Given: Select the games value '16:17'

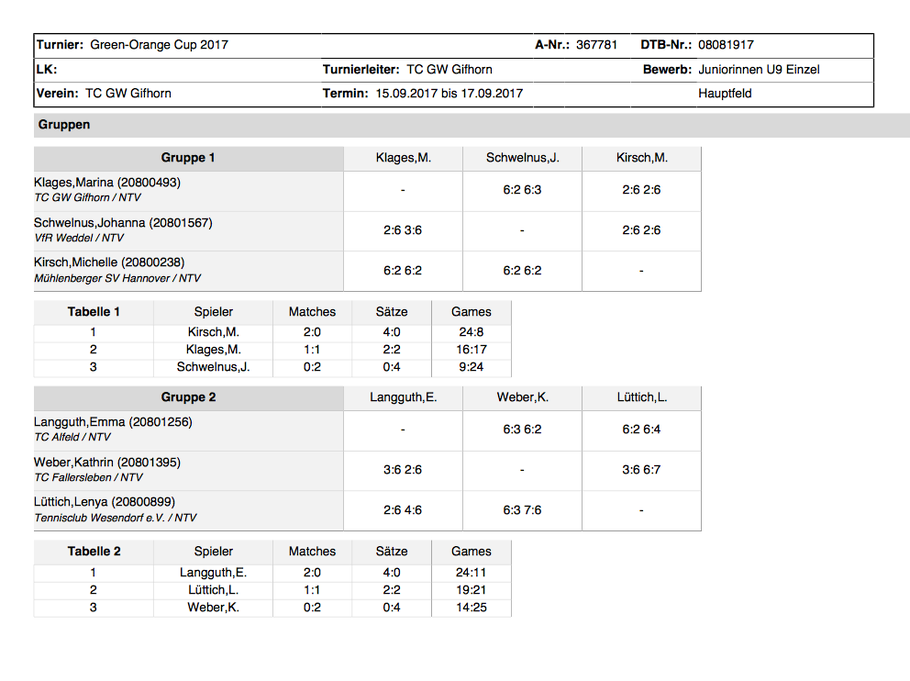Looking at the screenshot, I should pyautogui.click(x=471, y=349).
